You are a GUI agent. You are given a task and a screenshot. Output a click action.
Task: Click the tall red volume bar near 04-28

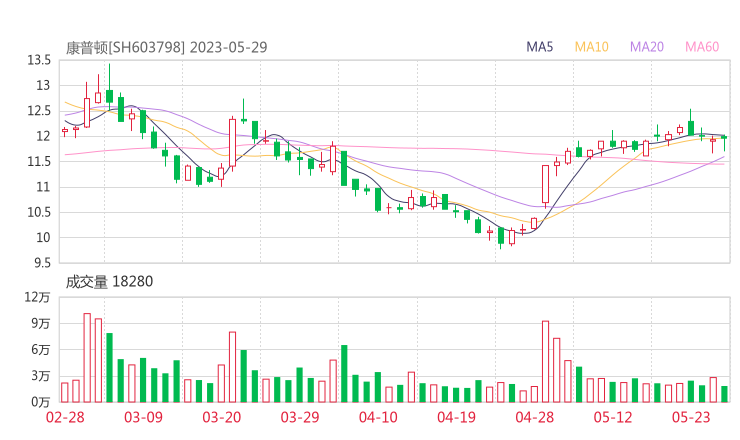point(546,362)
